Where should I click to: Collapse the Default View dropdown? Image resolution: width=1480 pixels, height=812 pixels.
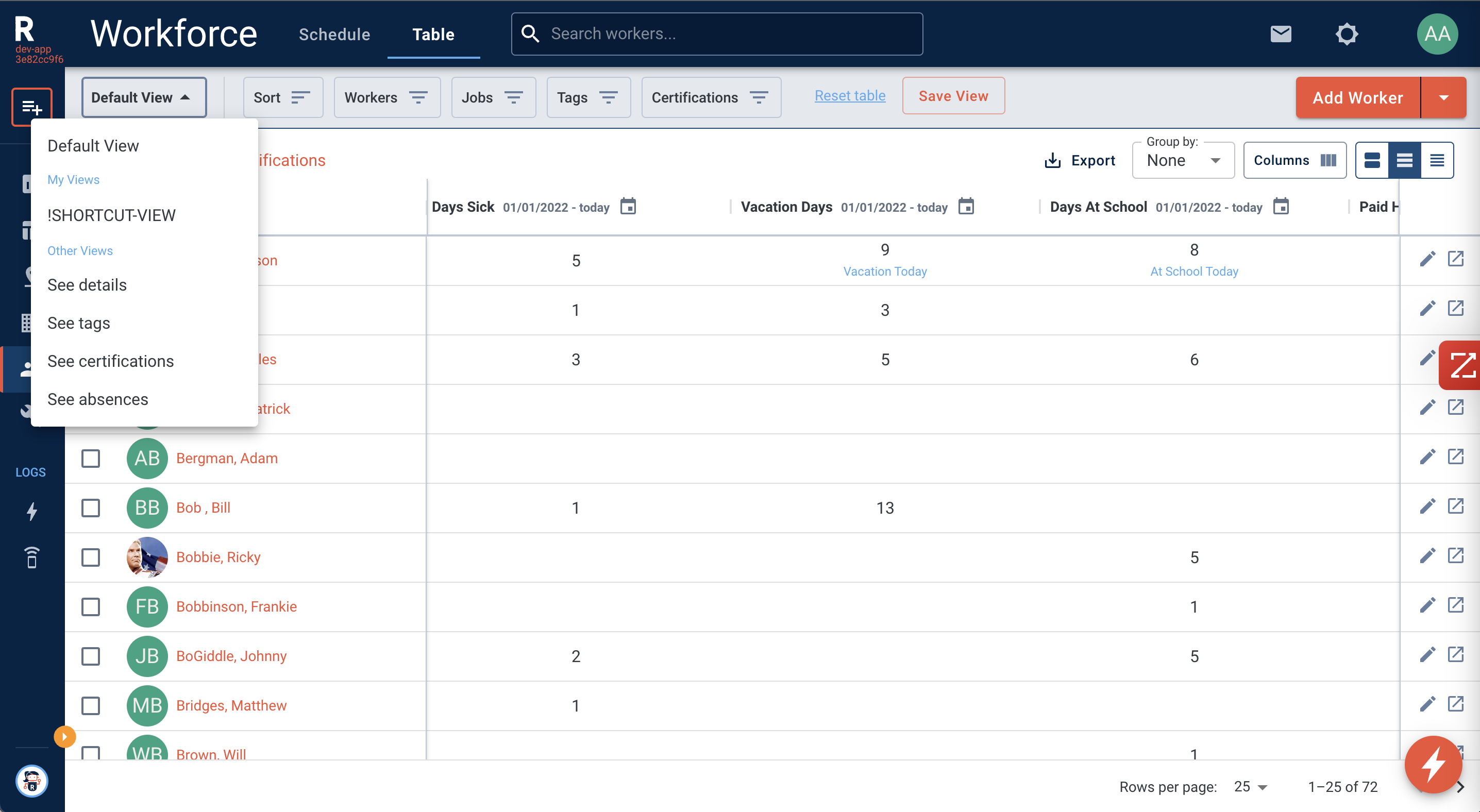[x=144, y=97]
